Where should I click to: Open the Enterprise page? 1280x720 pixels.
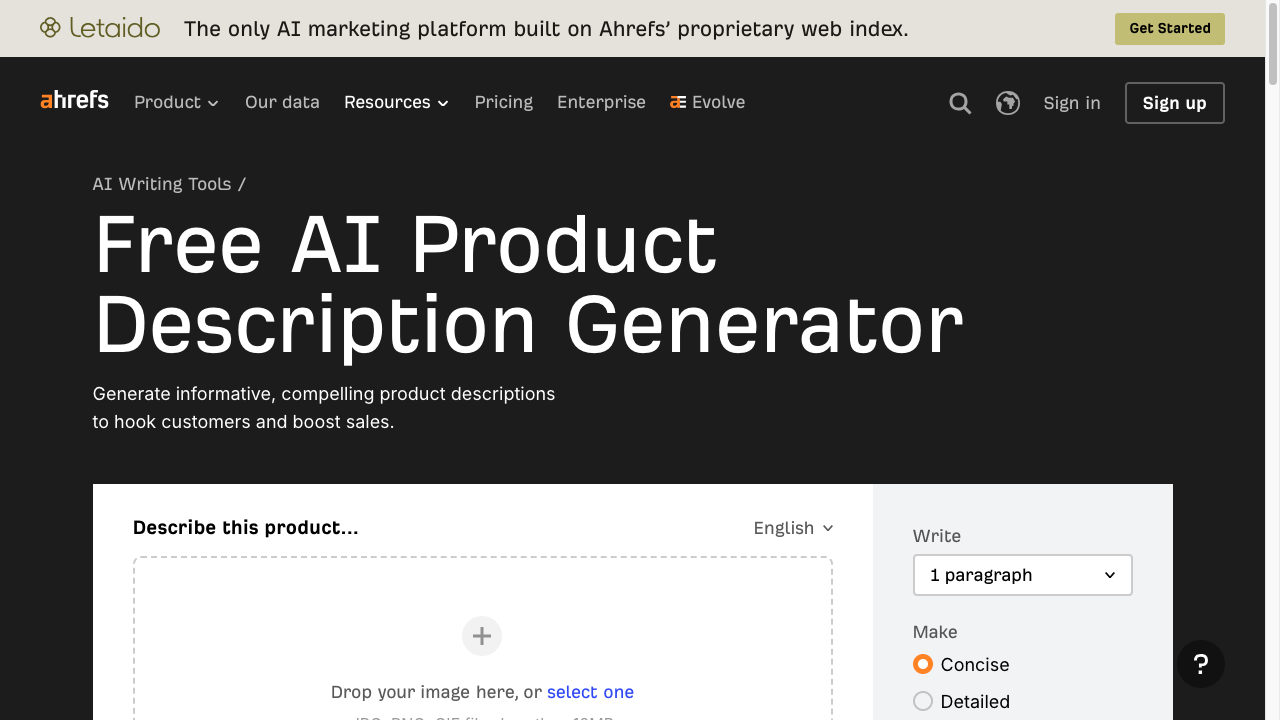point(601,102)
